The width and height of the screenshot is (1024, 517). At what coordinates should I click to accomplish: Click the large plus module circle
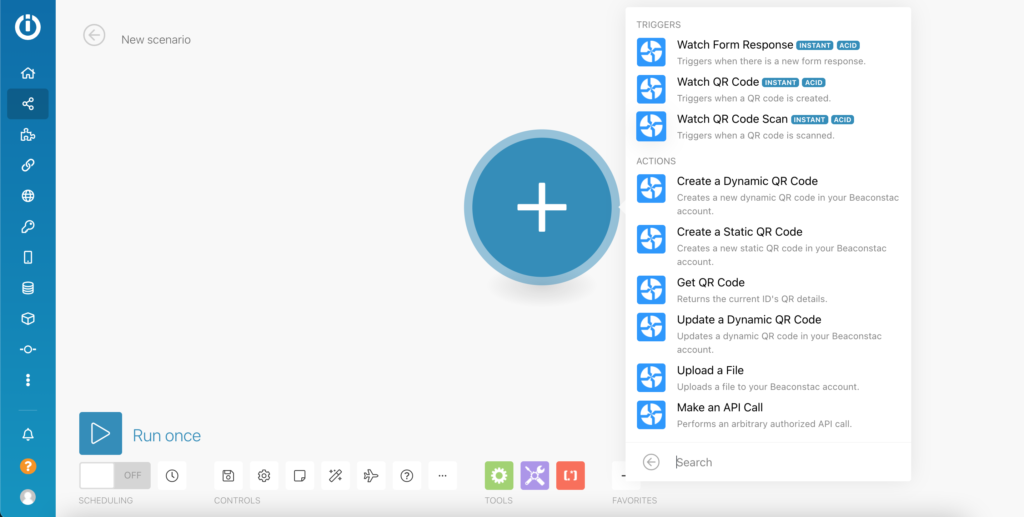(x=542, y=207)
